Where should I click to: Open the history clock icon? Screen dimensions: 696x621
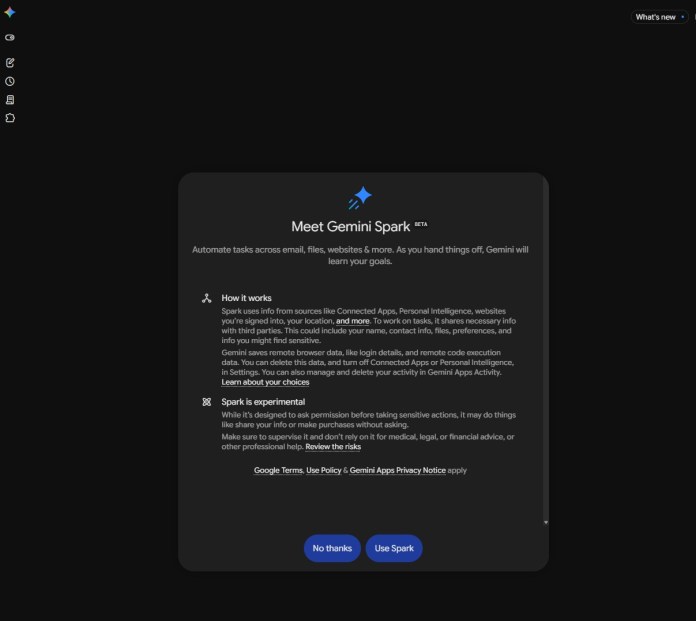click(x=10, y=81)
